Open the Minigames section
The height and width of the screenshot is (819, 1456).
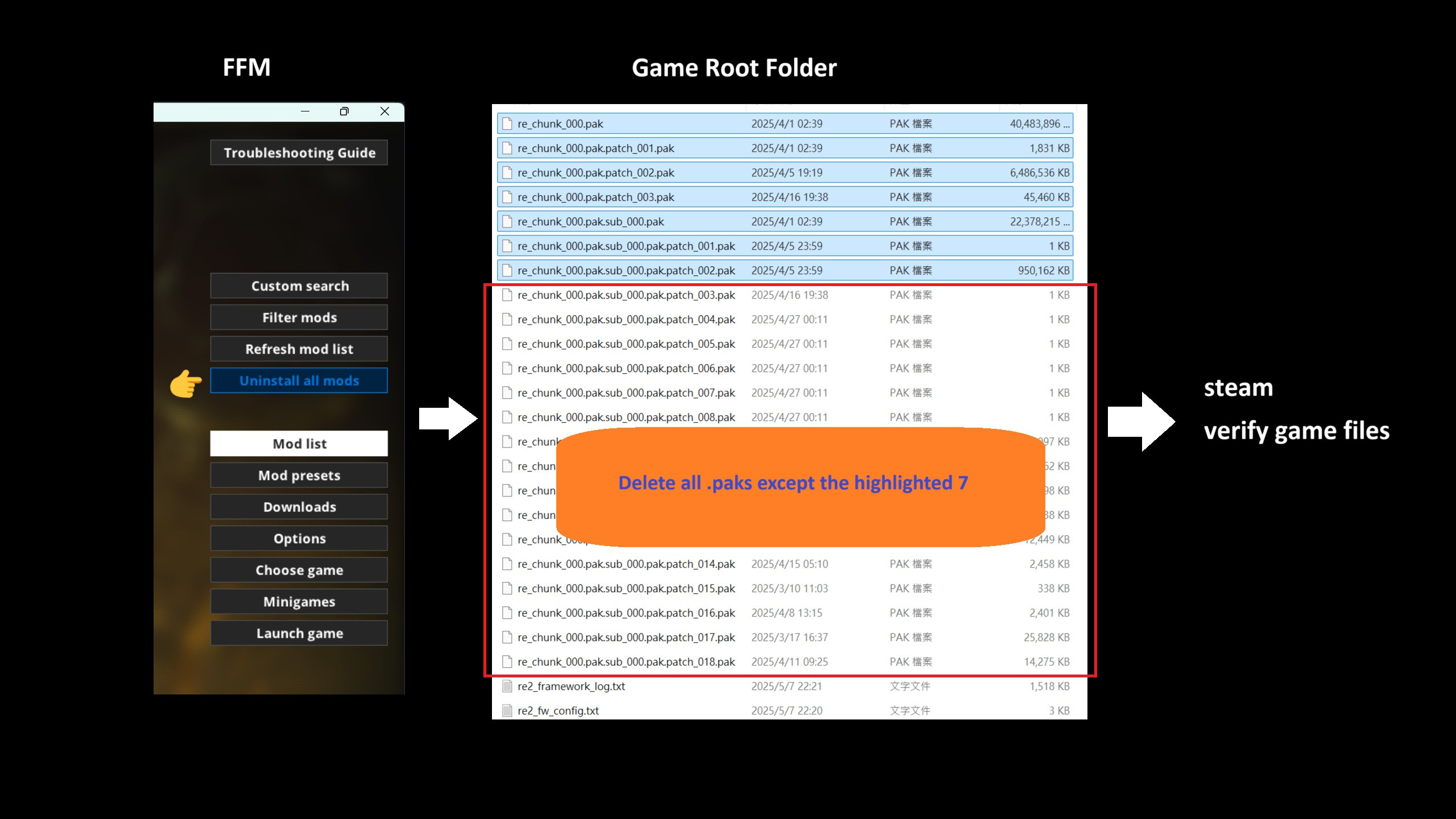tap(299, 601)
